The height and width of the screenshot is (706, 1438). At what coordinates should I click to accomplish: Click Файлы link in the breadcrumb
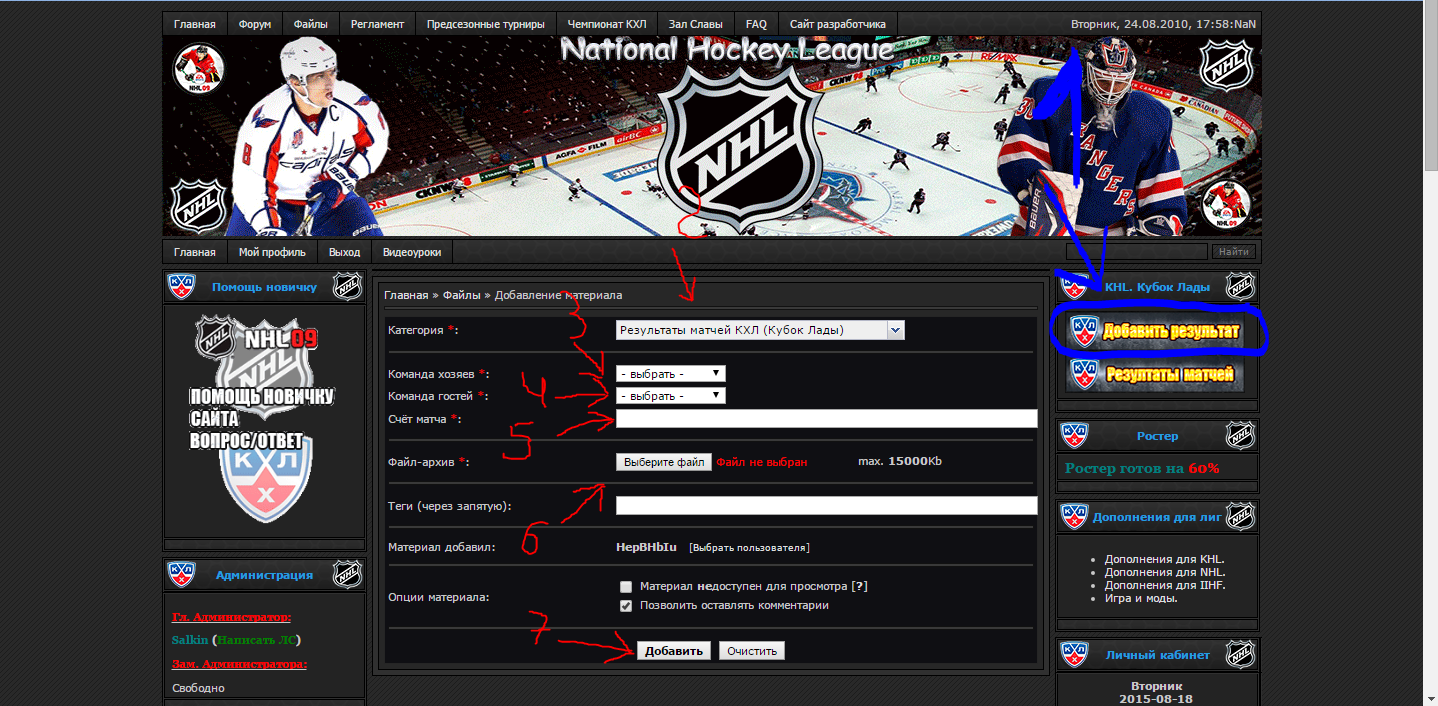coord(463,295)
